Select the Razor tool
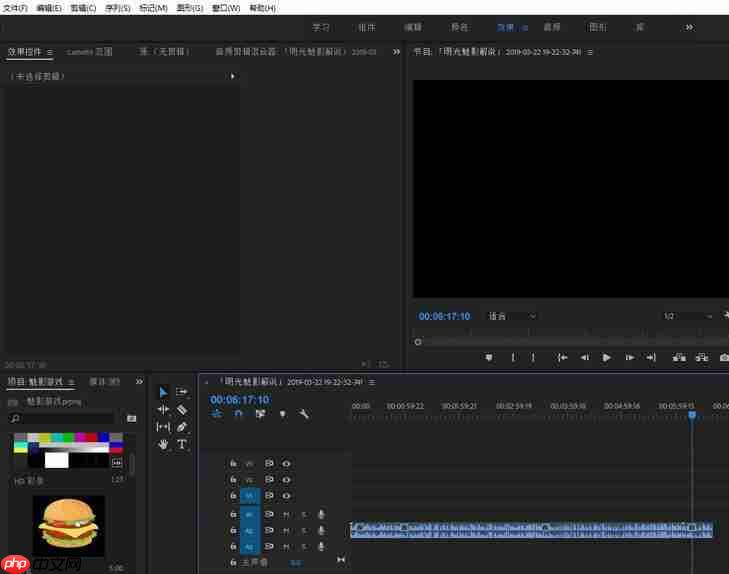This screenshot has width=729, height=574. coord(182,409)
